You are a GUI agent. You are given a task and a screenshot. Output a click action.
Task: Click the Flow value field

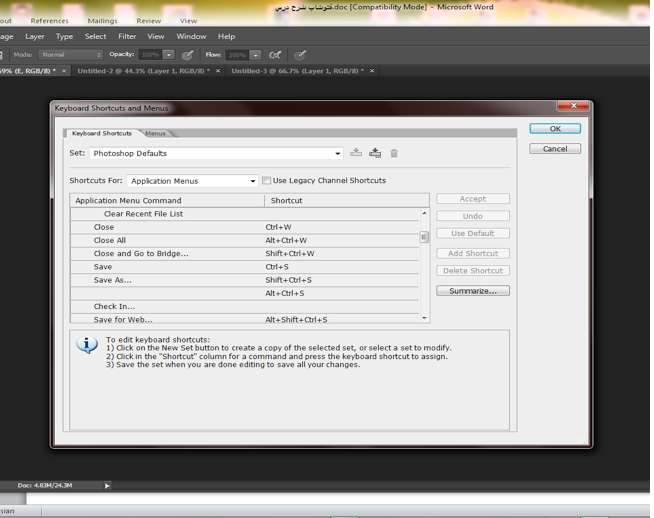click(237, 55)
